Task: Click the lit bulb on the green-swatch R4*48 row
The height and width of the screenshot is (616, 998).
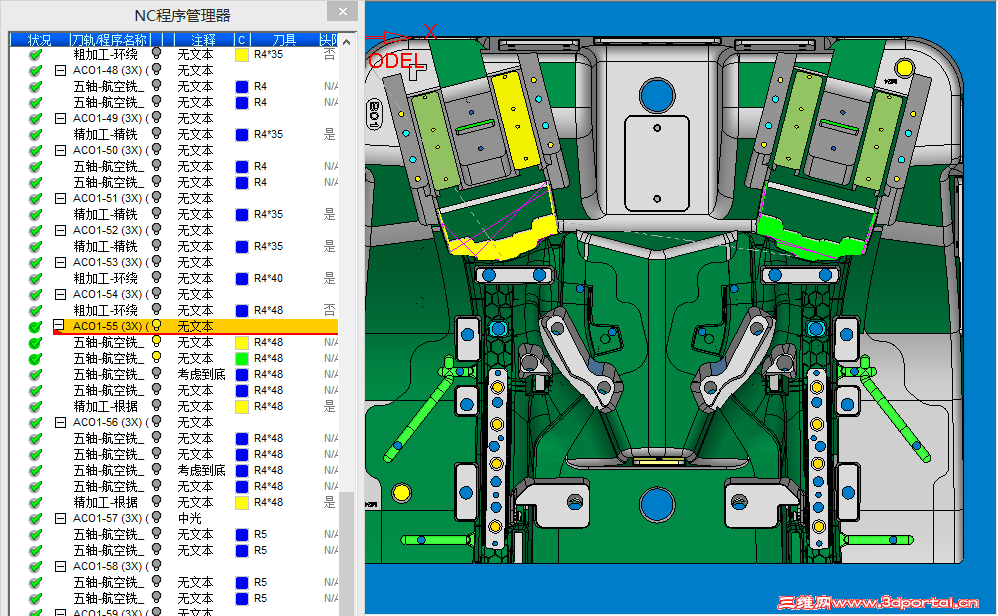Action: pyautogui.click(x=156, y=358)
